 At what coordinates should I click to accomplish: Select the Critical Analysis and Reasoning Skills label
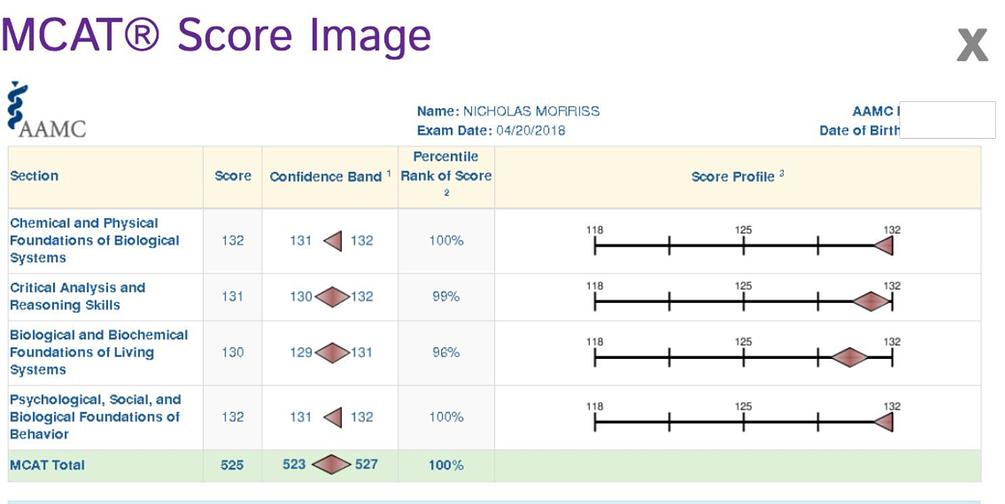78,296
